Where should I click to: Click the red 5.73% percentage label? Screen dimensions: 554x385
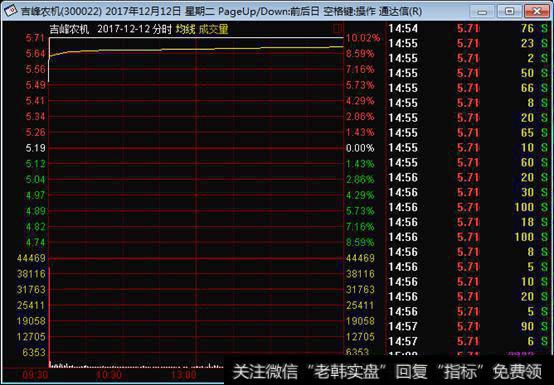coord(360,85)
